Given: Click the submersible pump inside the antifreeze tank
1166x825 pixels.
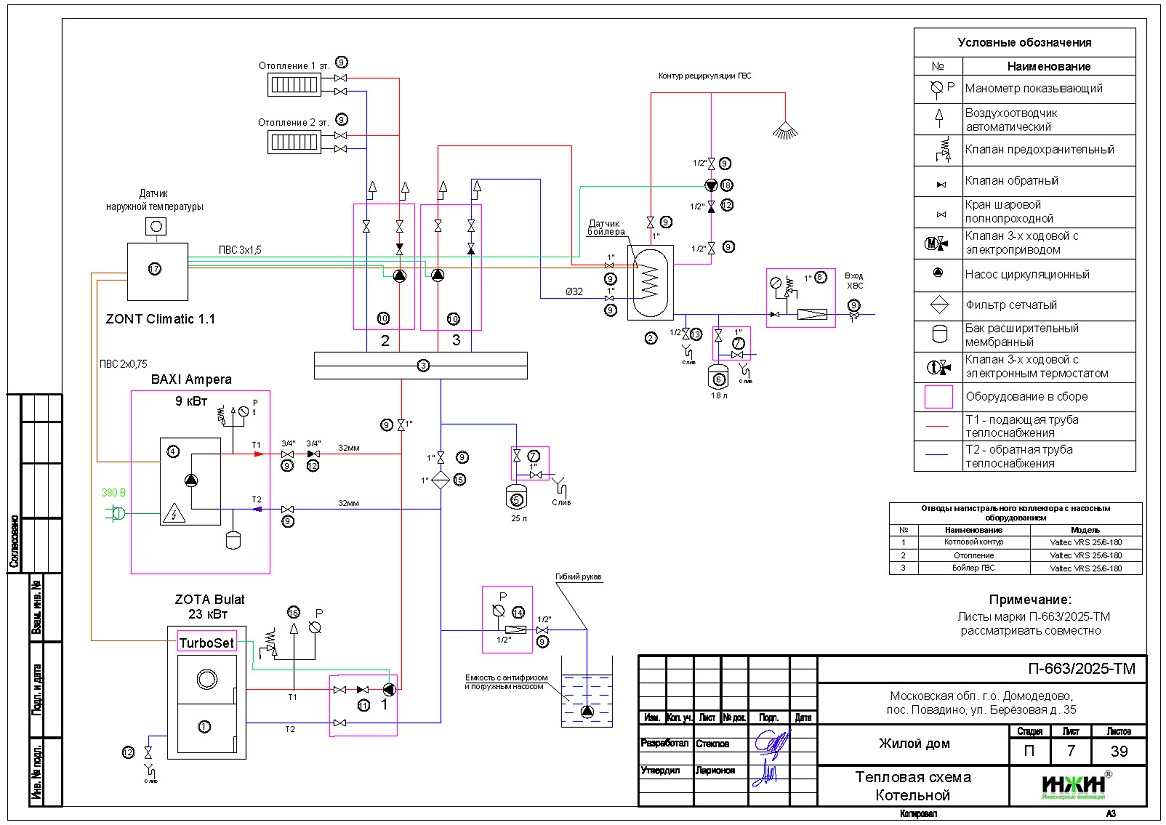Looking at the screenshot, I should 586,712.
